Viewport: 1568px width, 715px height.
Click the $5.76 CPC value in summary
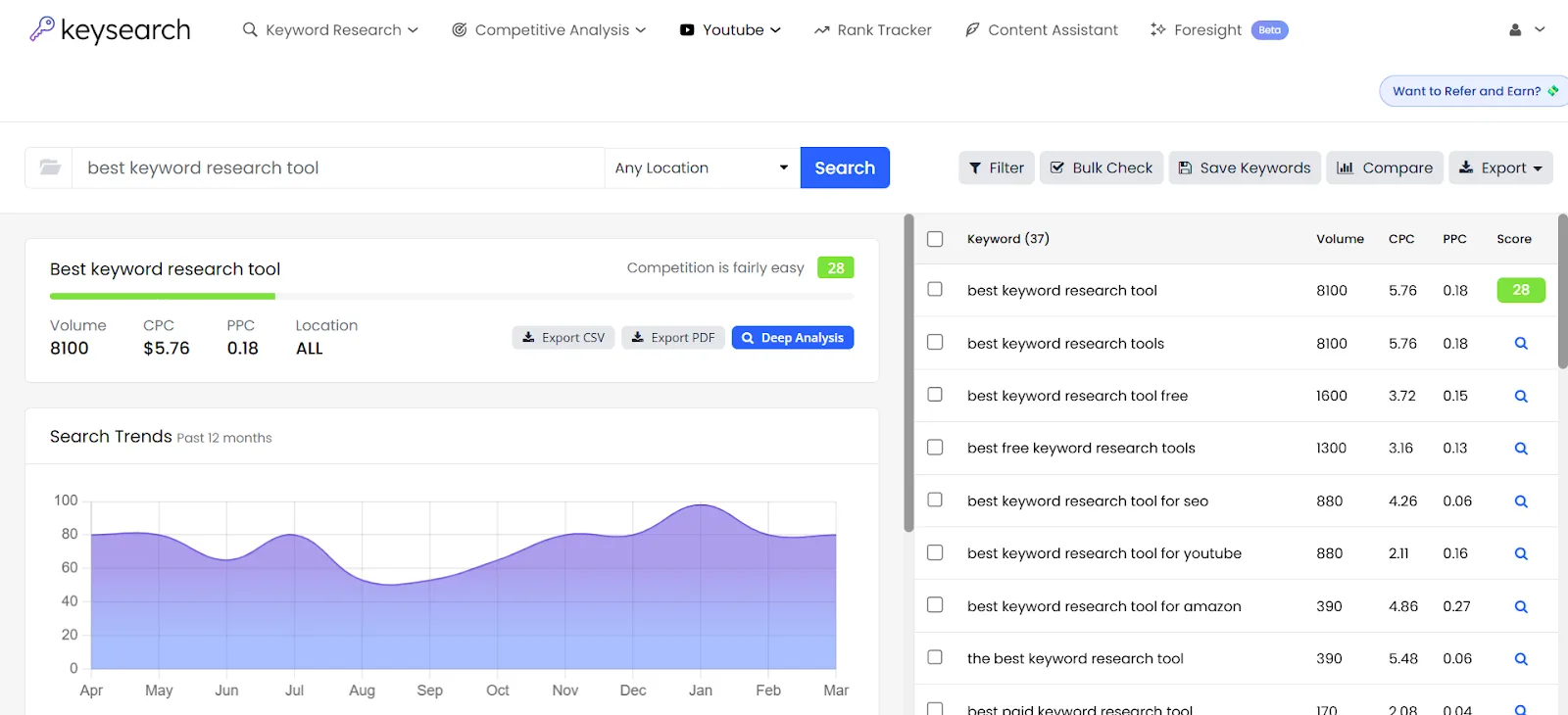pos(167,348)
